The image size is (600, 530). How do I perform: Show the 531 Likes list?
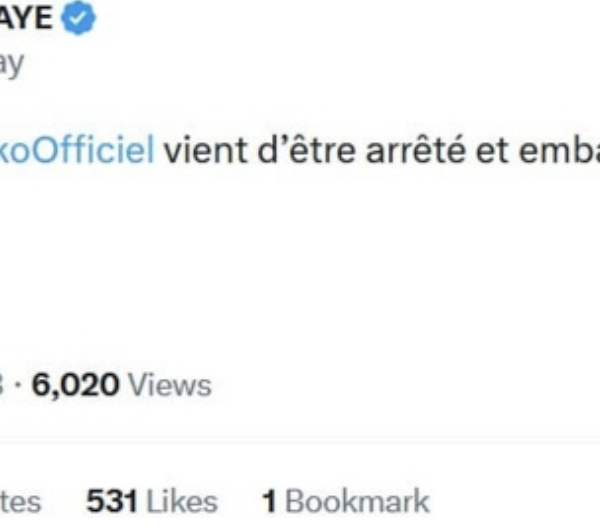tap(152, 501)
